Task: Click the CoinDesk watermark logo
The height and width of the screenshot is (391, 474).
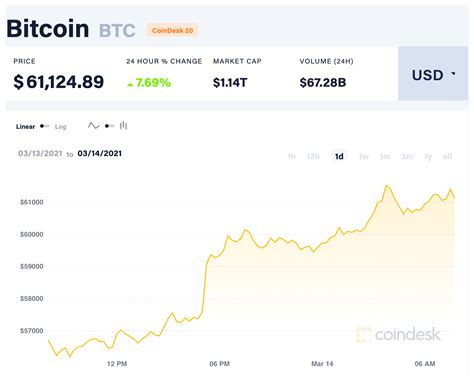Action: pos(398,334)
